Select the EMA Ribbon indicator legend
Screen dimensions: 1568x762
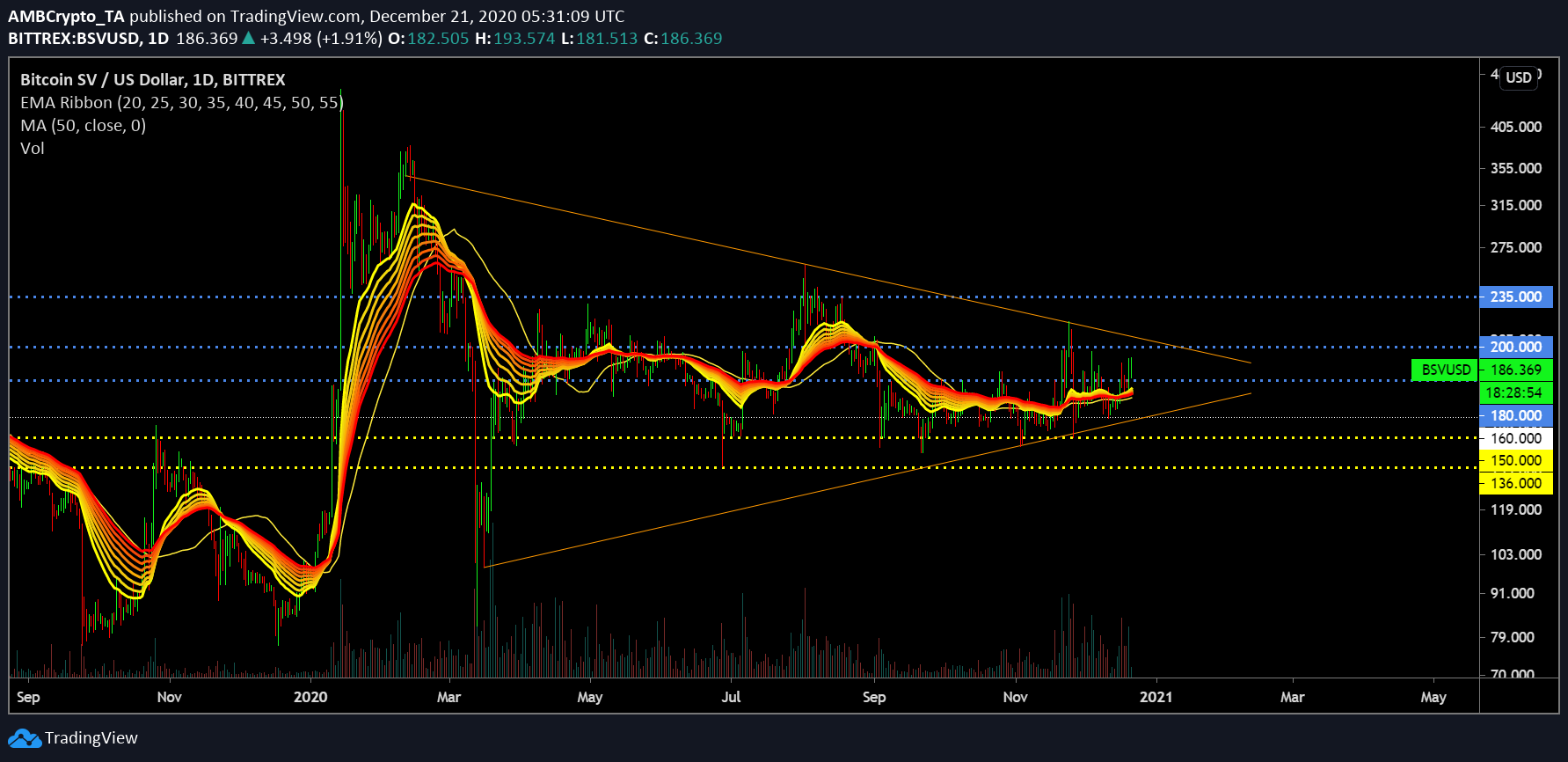182,102
